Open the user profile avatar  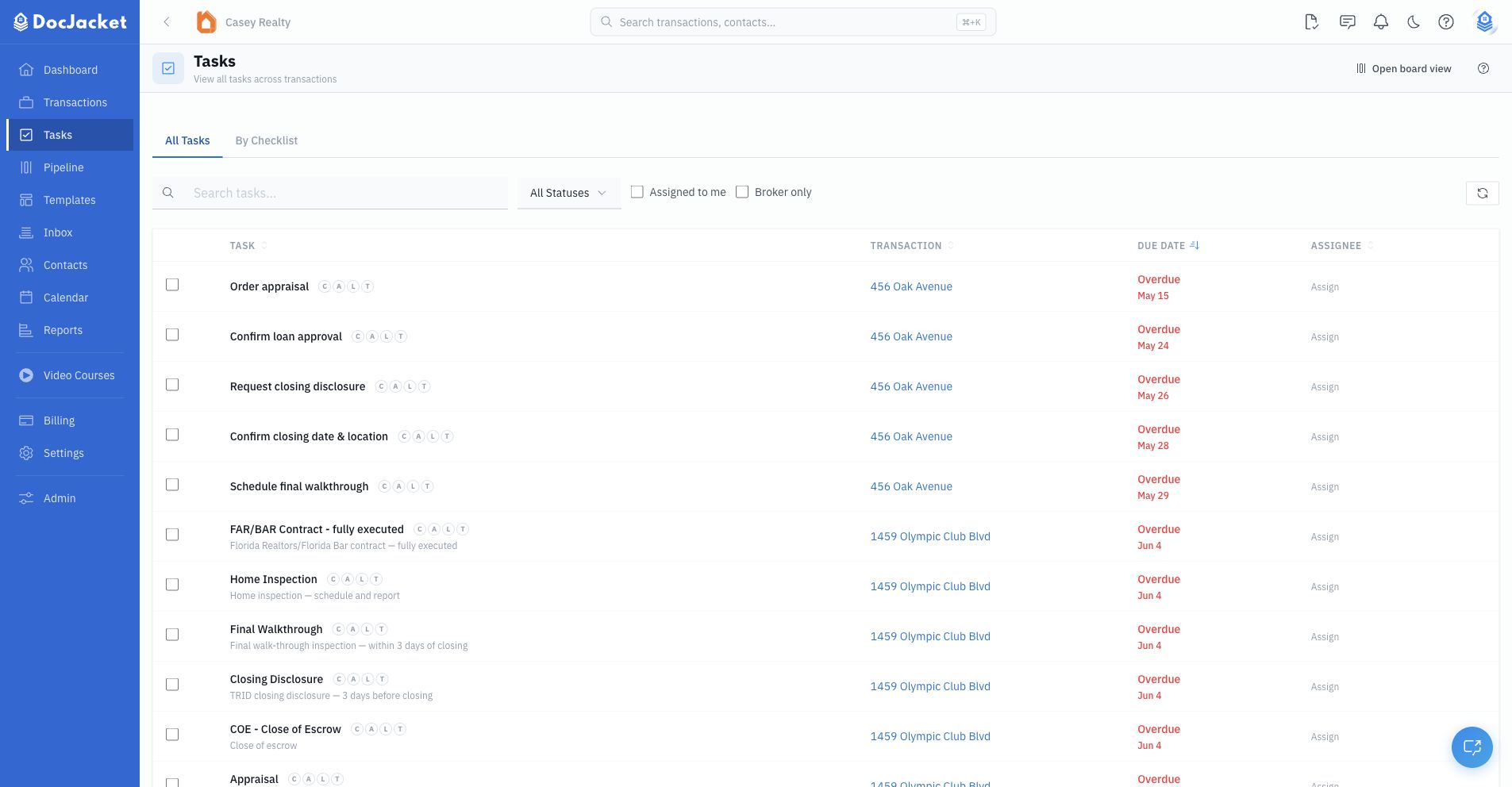click(1484, 22)
